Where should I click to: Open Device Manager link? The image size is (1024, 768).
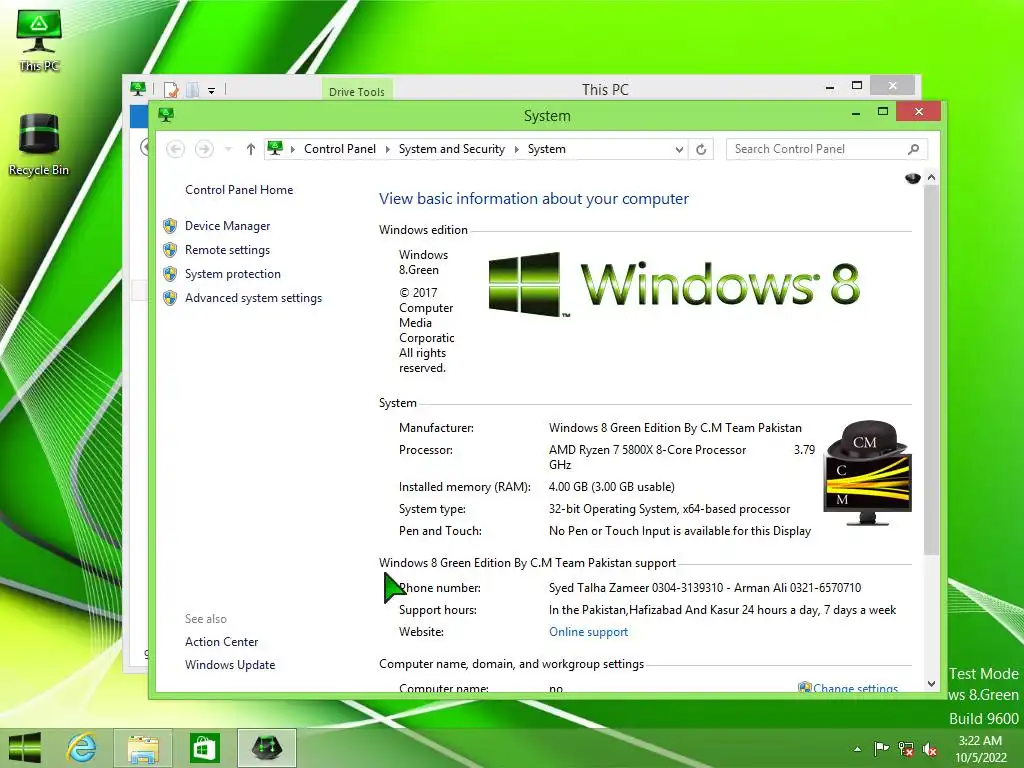coord(227,226)
